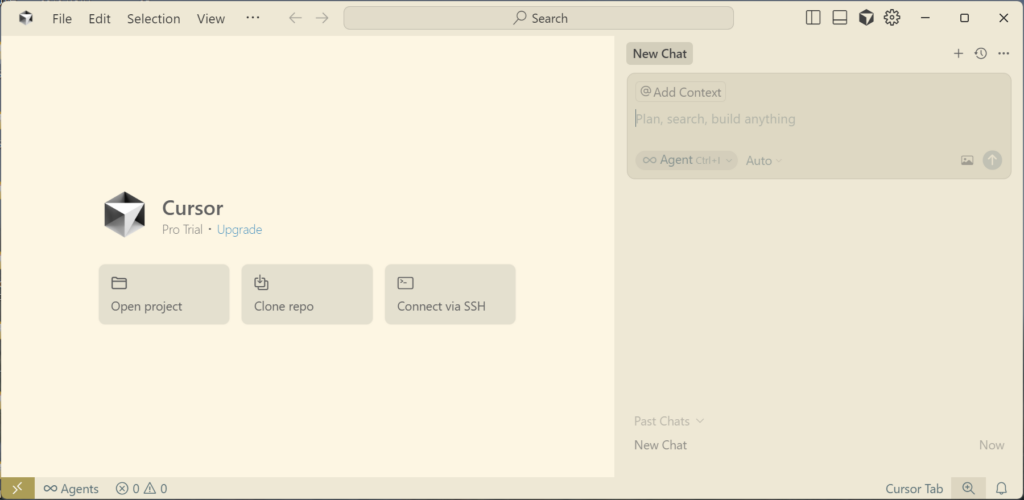Click the zoom magnifier icon in status bar
This screenshot has height=500, width=1024.
968,488
